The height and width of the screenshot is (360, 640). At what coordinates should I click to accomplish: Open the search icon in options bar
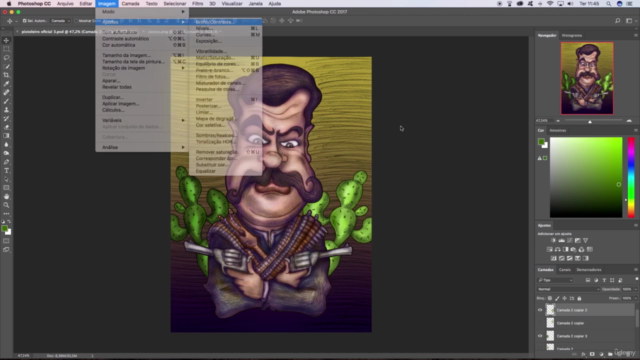[618, 20]
